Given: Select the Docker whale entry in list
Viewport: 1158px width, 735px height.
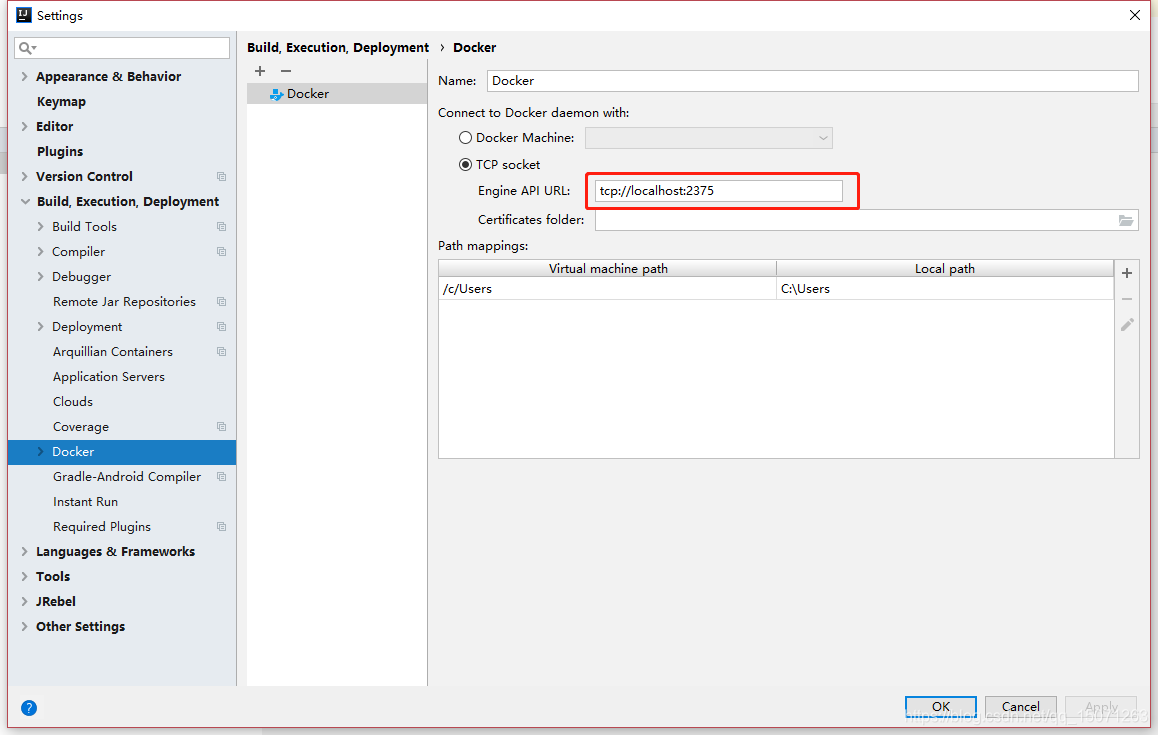Looking at the screenshot, I should (337, 94).
